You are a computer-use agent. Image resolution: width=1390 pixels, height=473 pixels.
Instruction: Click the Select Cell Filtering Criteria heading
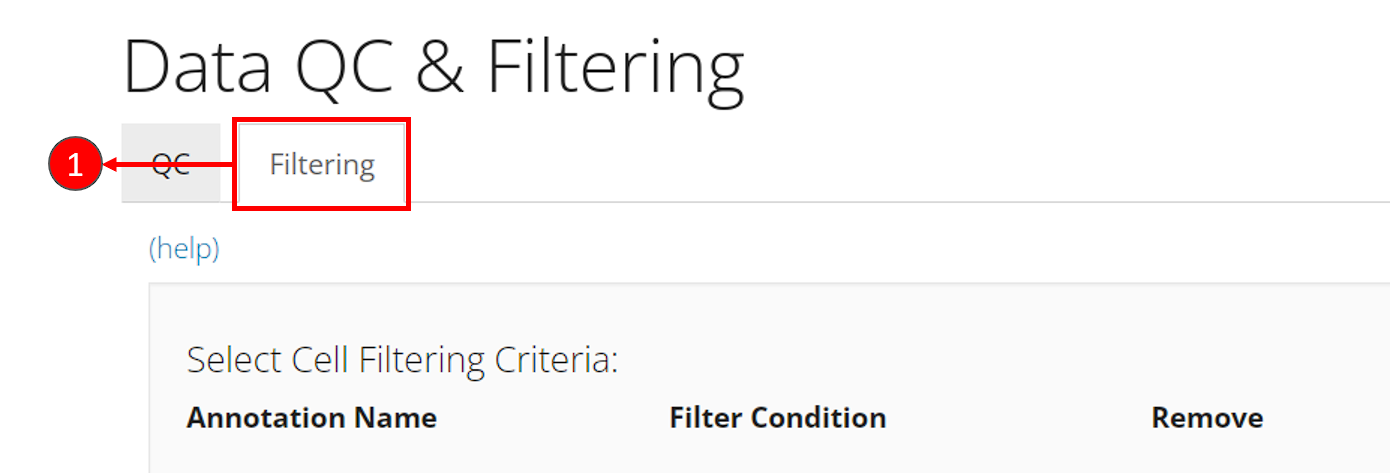(x=402, y=360)
